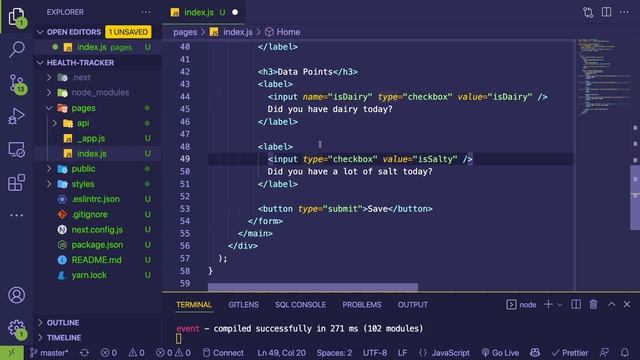The image size is (640, 360).
Task: Close the terminal panel
Action: coord(627,304)
